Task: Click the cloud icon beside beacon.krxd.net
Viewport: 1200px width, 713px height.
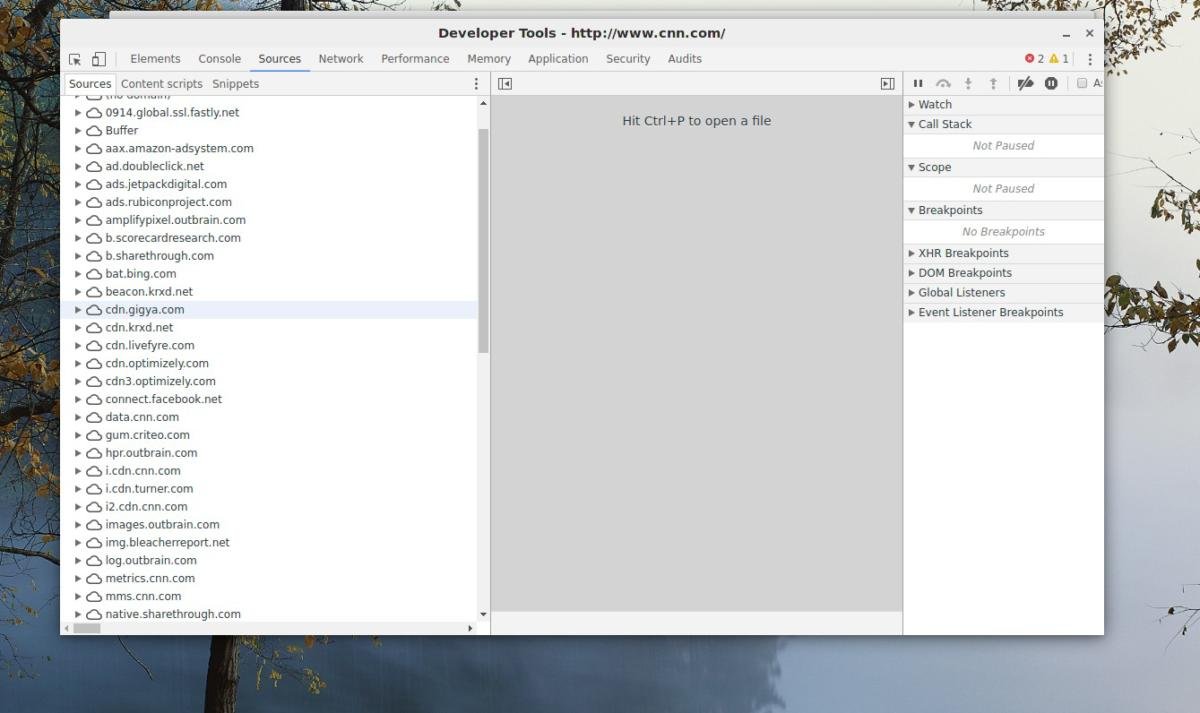Action: 94,292
